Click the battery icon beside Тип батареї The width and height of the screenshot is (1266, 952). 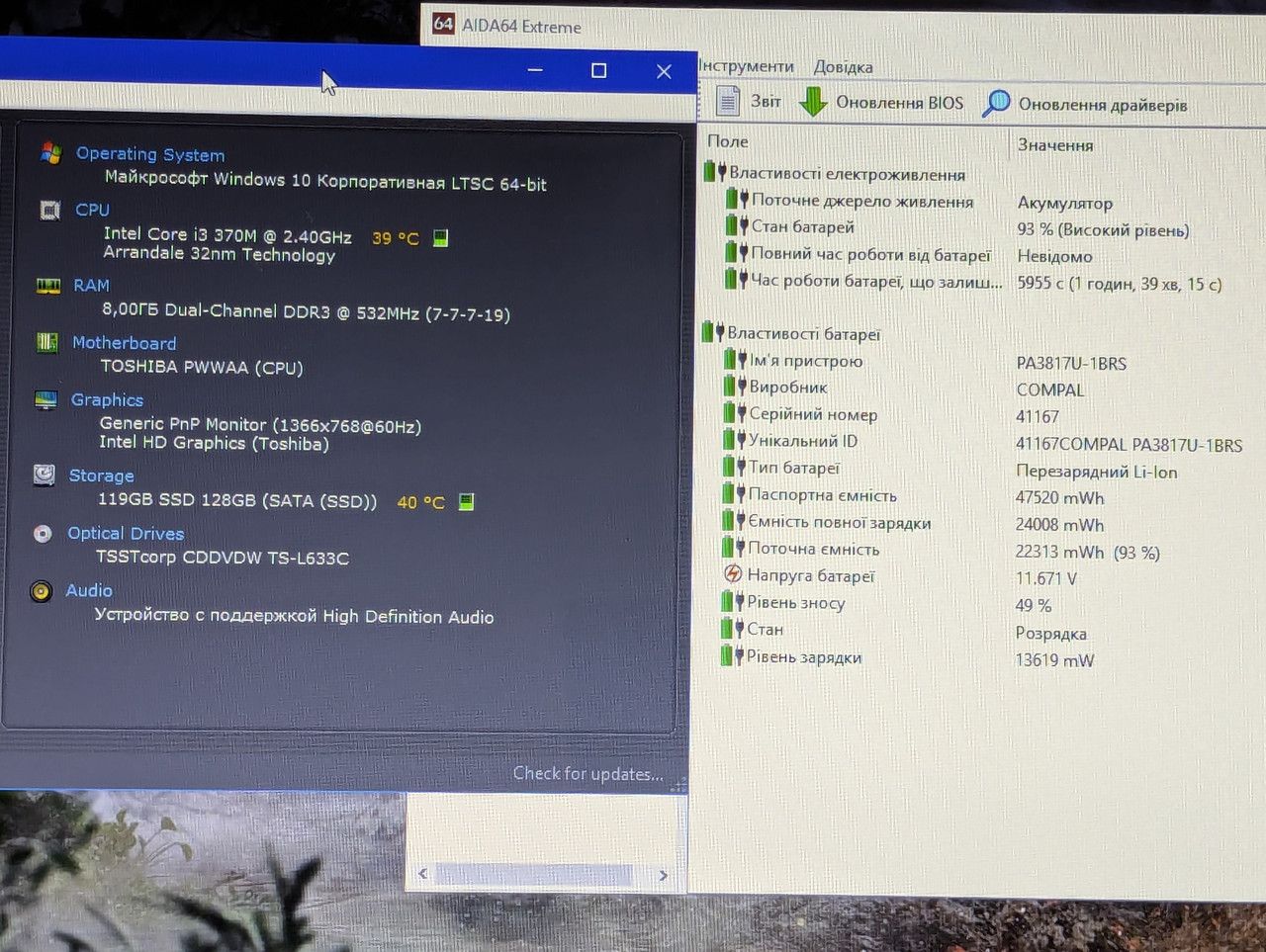click(735, 467)
